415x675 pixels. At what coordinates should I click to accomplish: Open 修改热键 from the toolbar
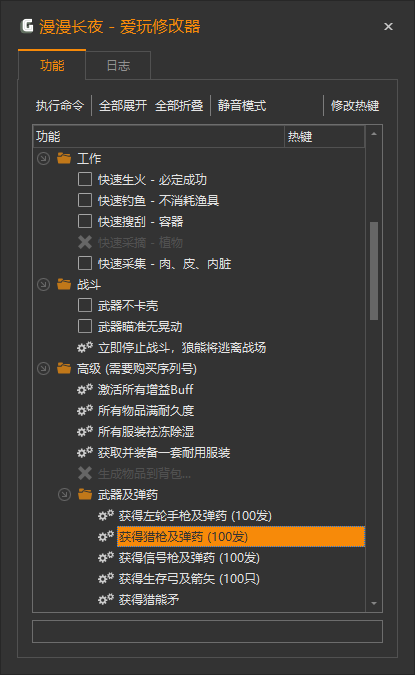click(x=355, y=105)
